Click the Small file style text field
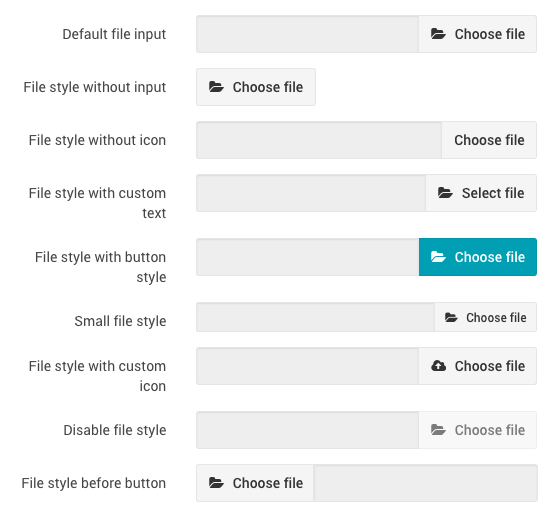 point(316,317)
